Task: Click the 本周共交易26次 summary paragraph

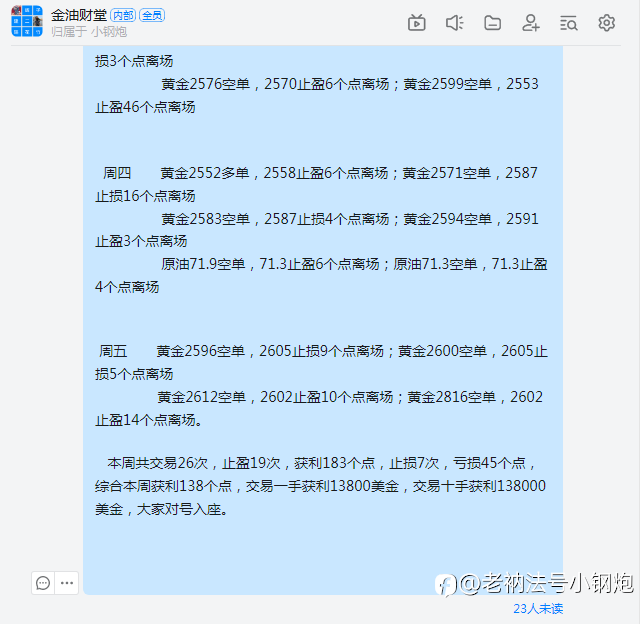Action: (320, 486)
